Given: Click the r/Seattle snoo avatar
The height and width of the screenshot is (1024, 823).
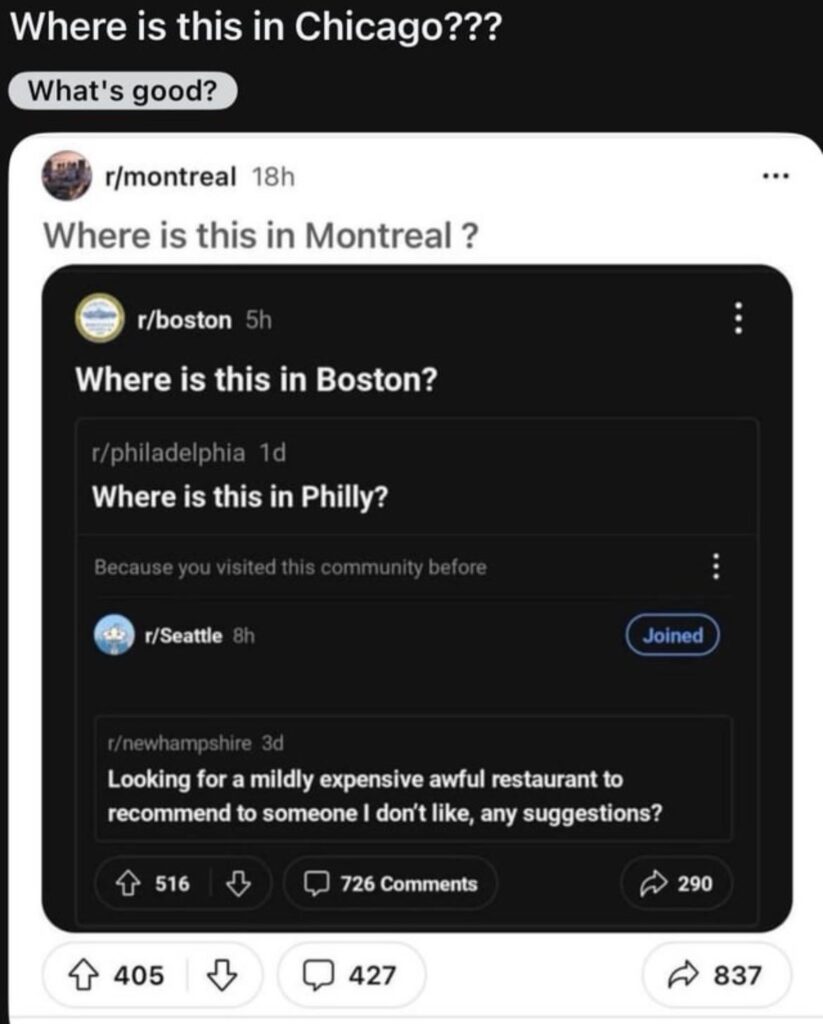Looking at the screenshot, I should coord(115,636).
